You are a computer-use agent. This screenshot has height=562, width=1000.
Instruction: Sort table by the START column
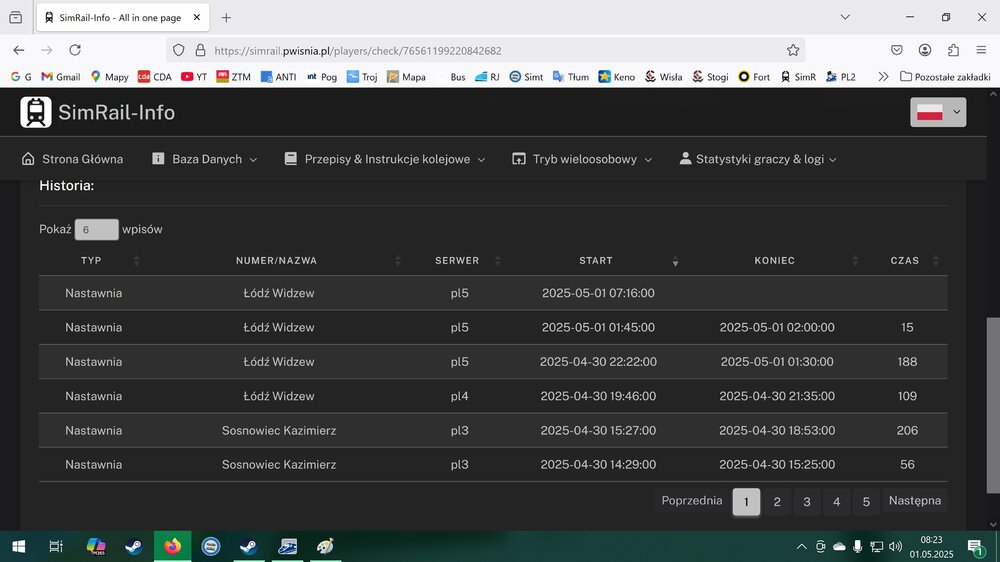(596, 261)
